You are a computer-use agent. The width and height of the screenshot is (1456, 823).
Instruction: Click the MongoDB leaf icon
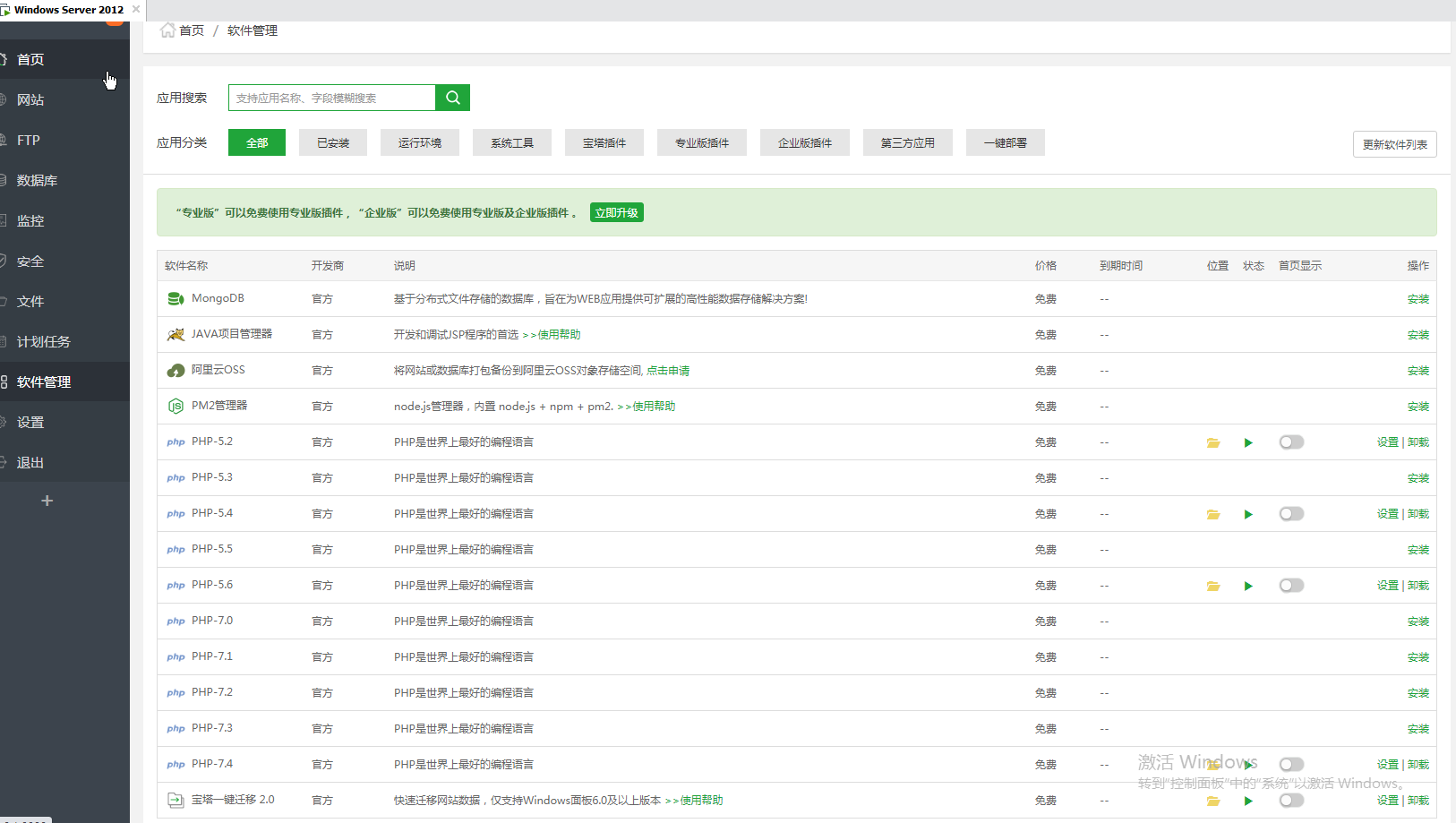176,298
